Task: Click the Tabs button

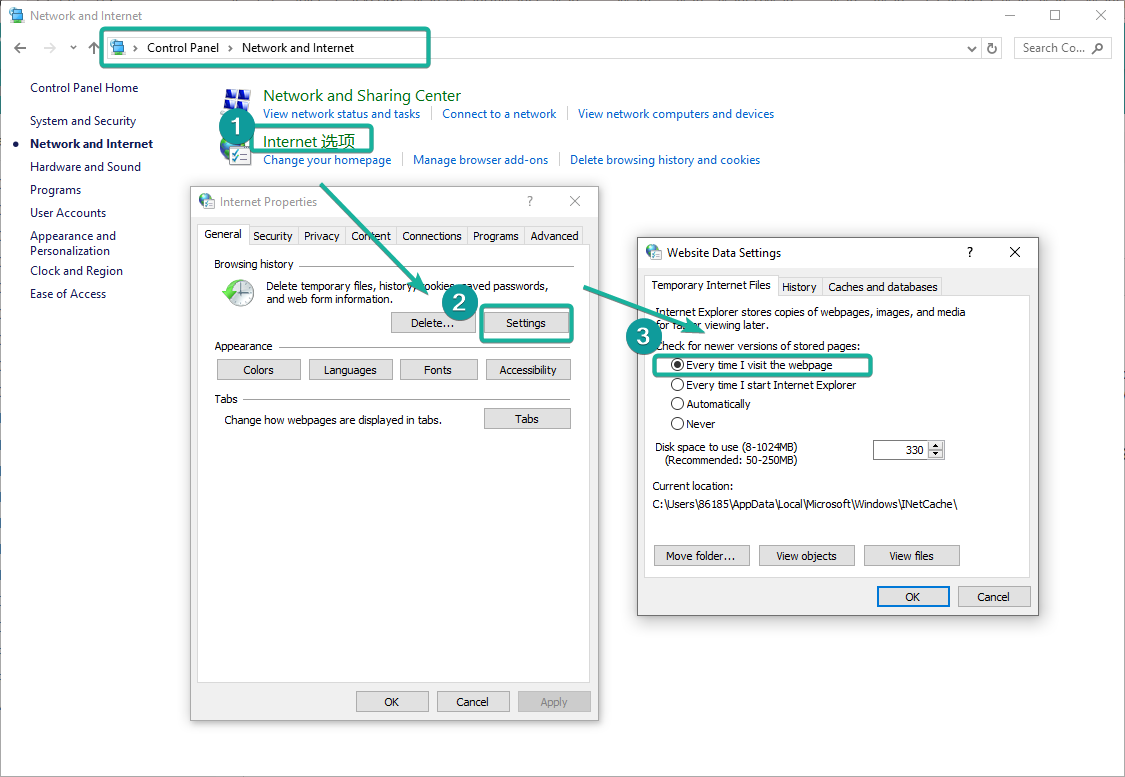Action: (x=527, y=419)
